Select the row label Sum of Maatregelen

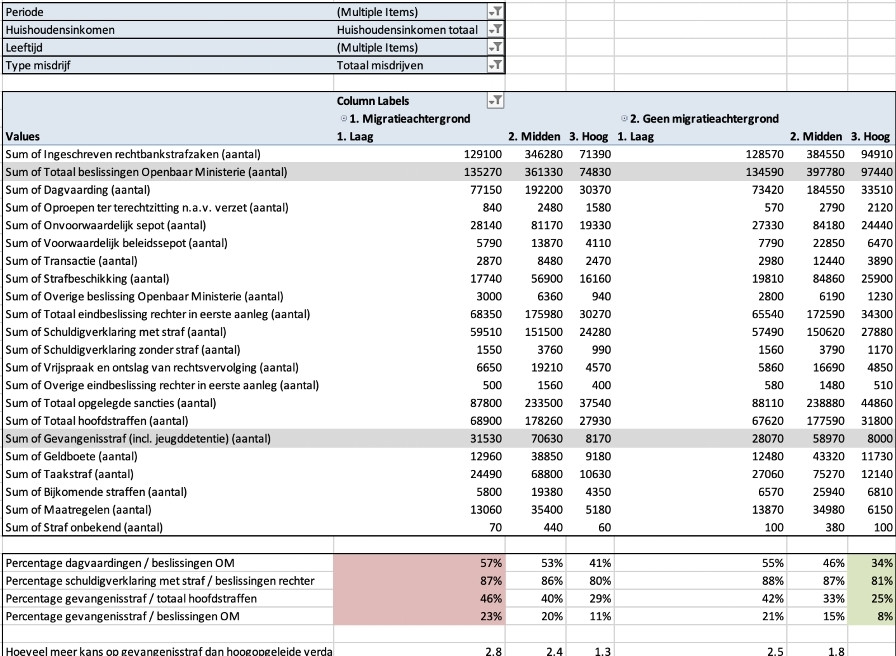tap(168, 509)
